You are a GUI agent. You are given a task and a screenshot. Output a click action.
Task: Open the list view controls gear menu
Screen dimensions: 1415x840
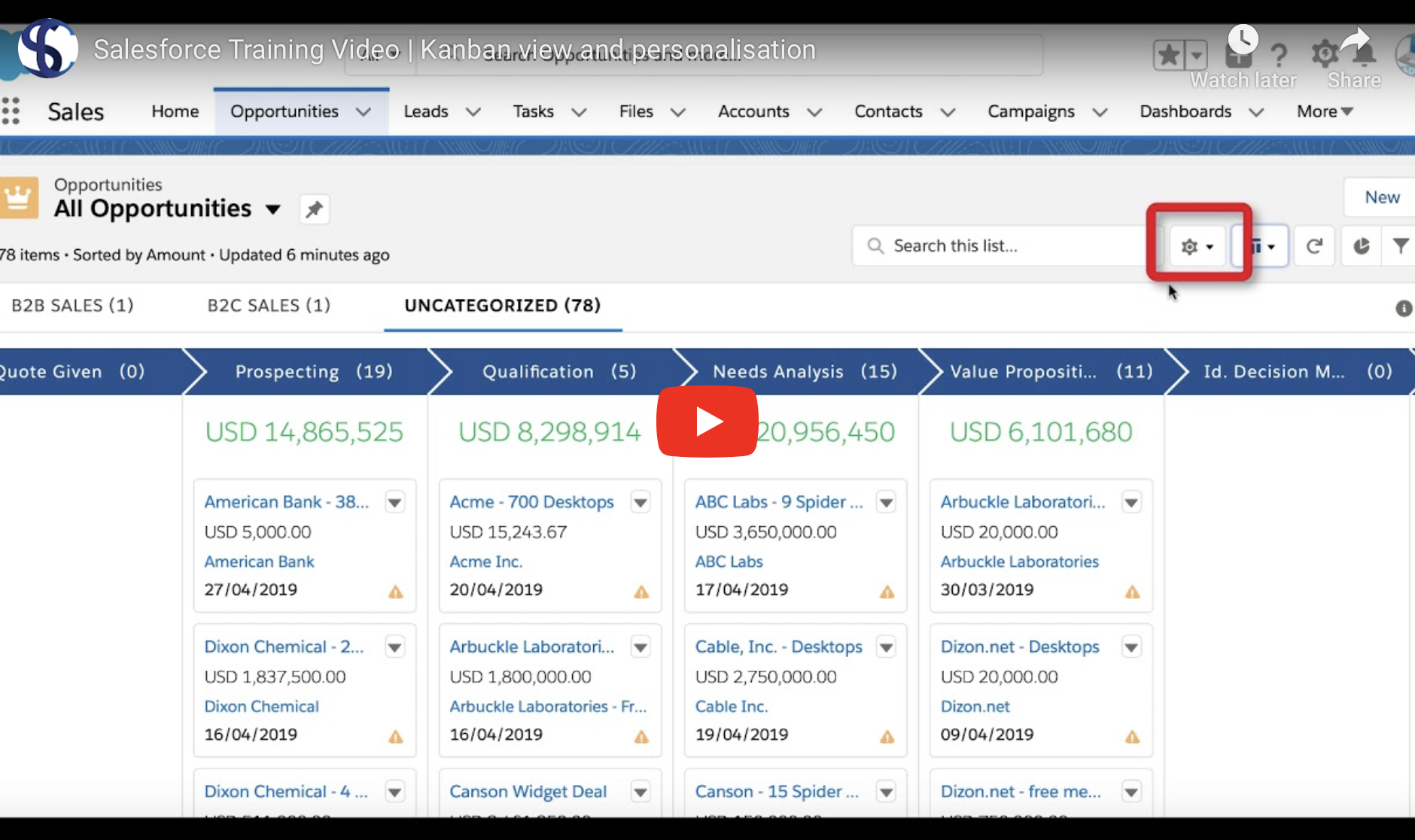(x=1197, y=246)
